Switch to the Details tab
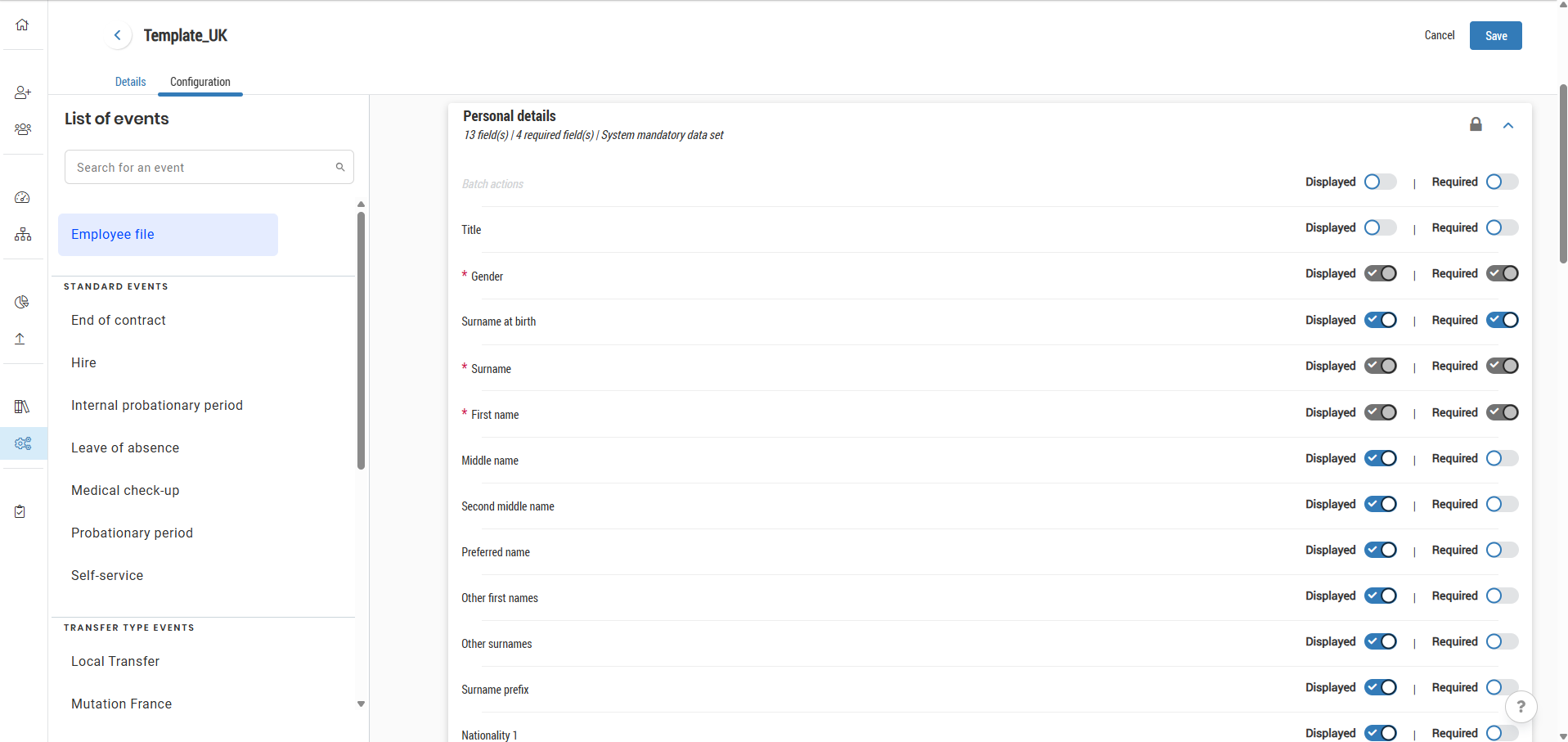This screenshot has height=742, width=1568. pos(130,82)
